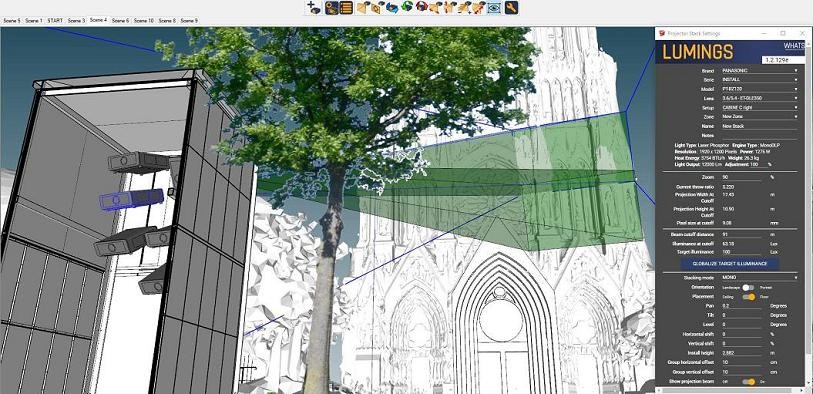Click the projector search icon with magnifier

click(332, 7)
